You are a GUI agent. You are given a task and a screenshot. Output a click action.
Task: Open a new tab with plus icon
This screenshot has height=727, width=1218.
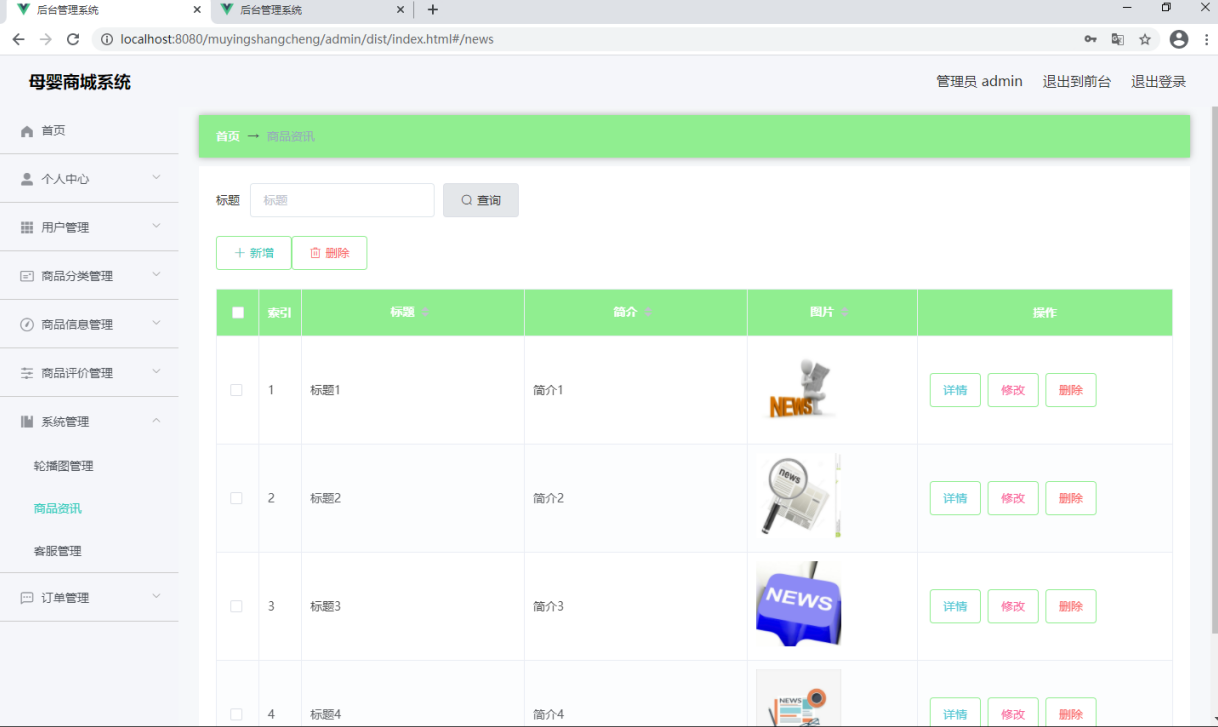pyautogui.click(x=432, y=10)
